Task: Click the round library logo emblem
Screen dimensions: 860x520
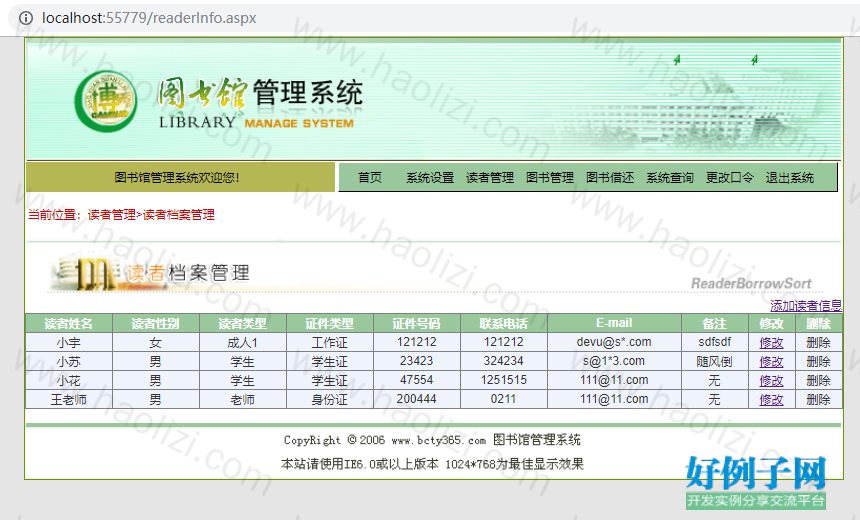Action: coord(106,101)
